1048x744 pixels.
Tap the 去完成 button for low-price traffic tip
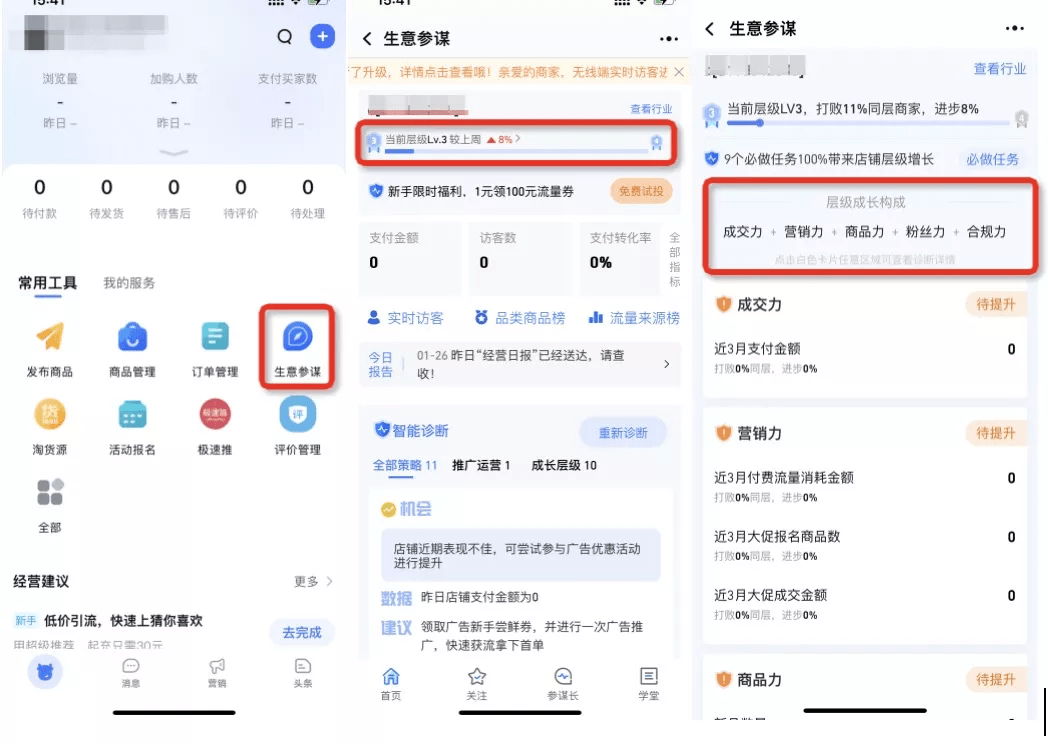tap(302, 633)
